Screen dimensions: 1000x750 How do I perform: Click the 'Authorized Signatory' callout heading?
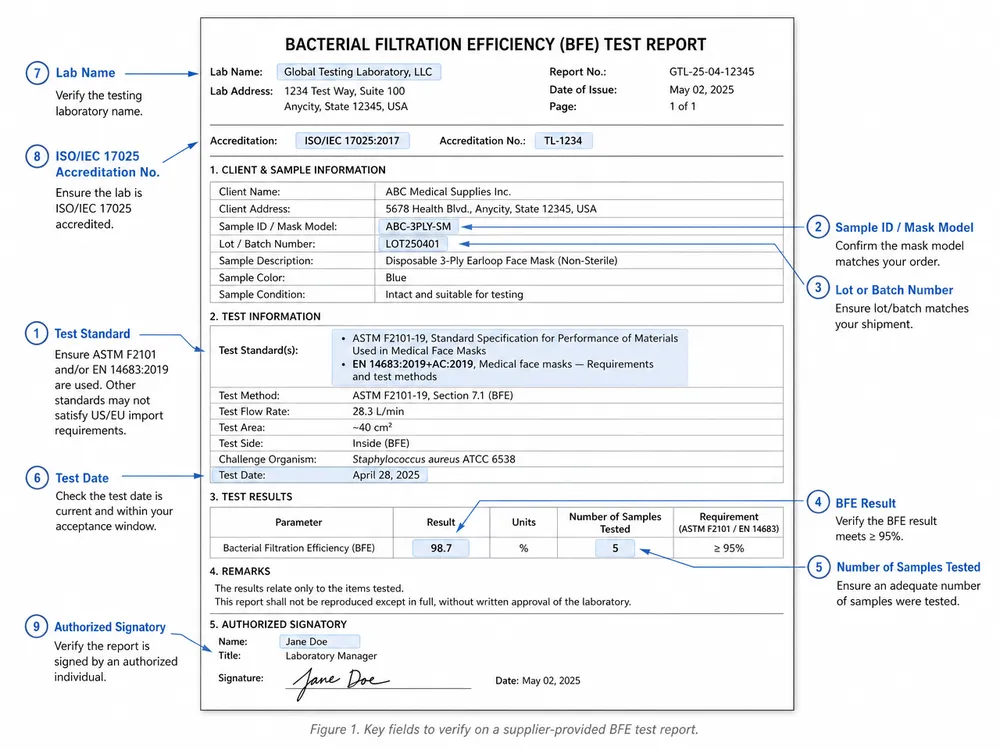tap(110, 627)
